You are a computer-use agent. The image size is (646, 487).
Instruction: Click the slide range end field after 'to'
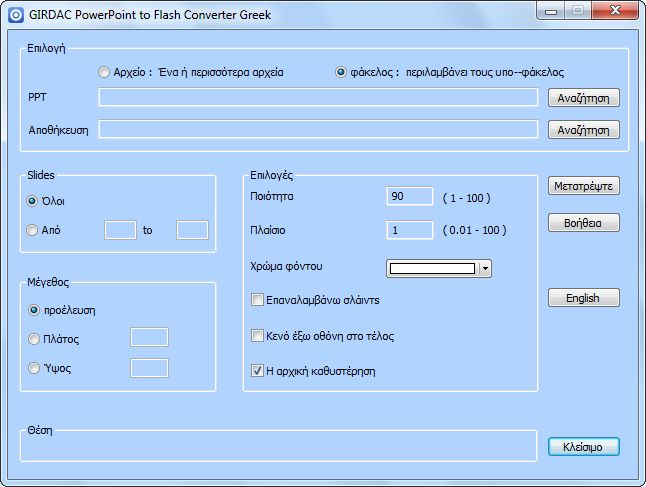(192, 230)
